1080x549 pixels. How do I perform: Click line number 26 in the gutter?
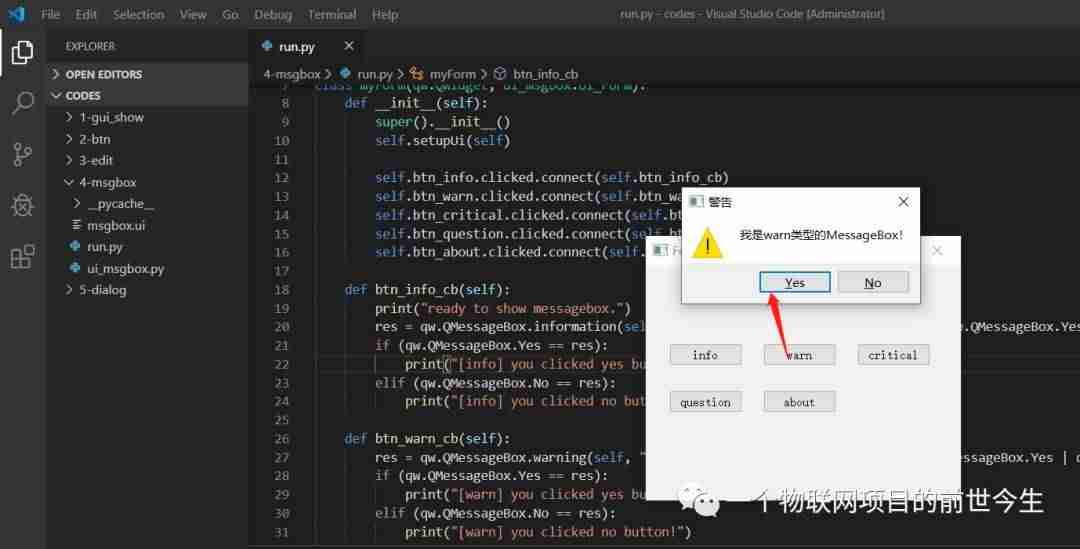[282, 439]
